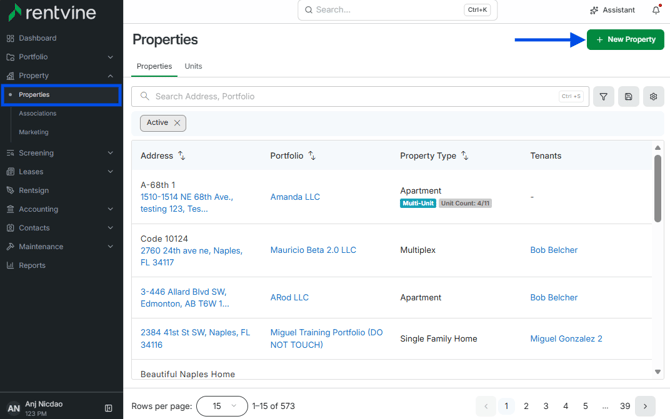Expand the Maintenance menu chevron
Image resolution: width=670 pixels, height=419 pixels.
[x=110, y=247]
